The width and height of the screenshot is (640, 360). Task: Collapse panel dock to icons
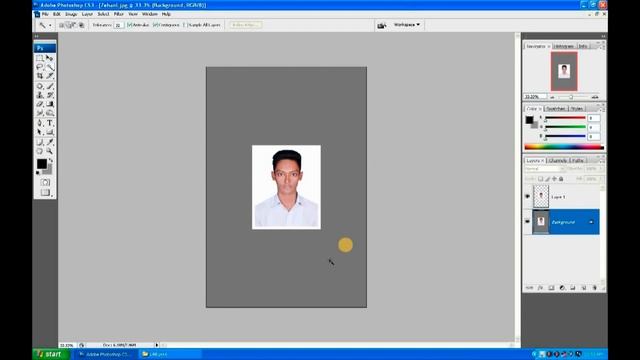(x=602, y=36)
